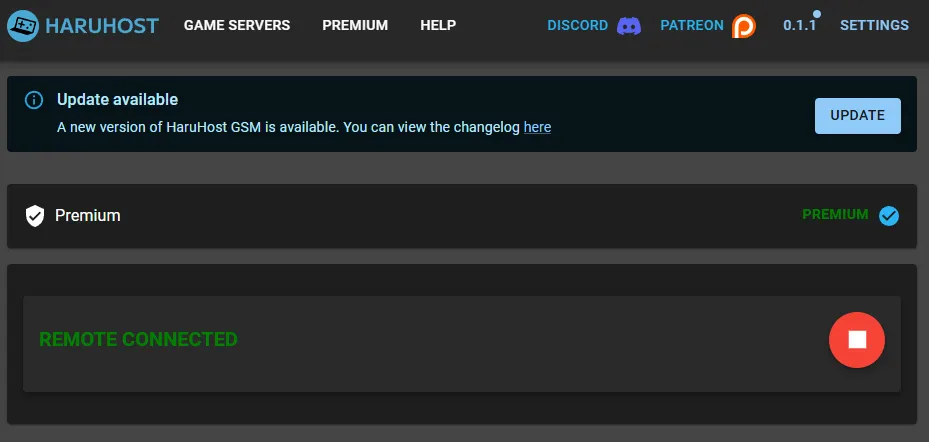The height and width of the screenshot is (442, 929).
Task: Open the Premium menu item in navbar
Action: [x=355, y=25]
